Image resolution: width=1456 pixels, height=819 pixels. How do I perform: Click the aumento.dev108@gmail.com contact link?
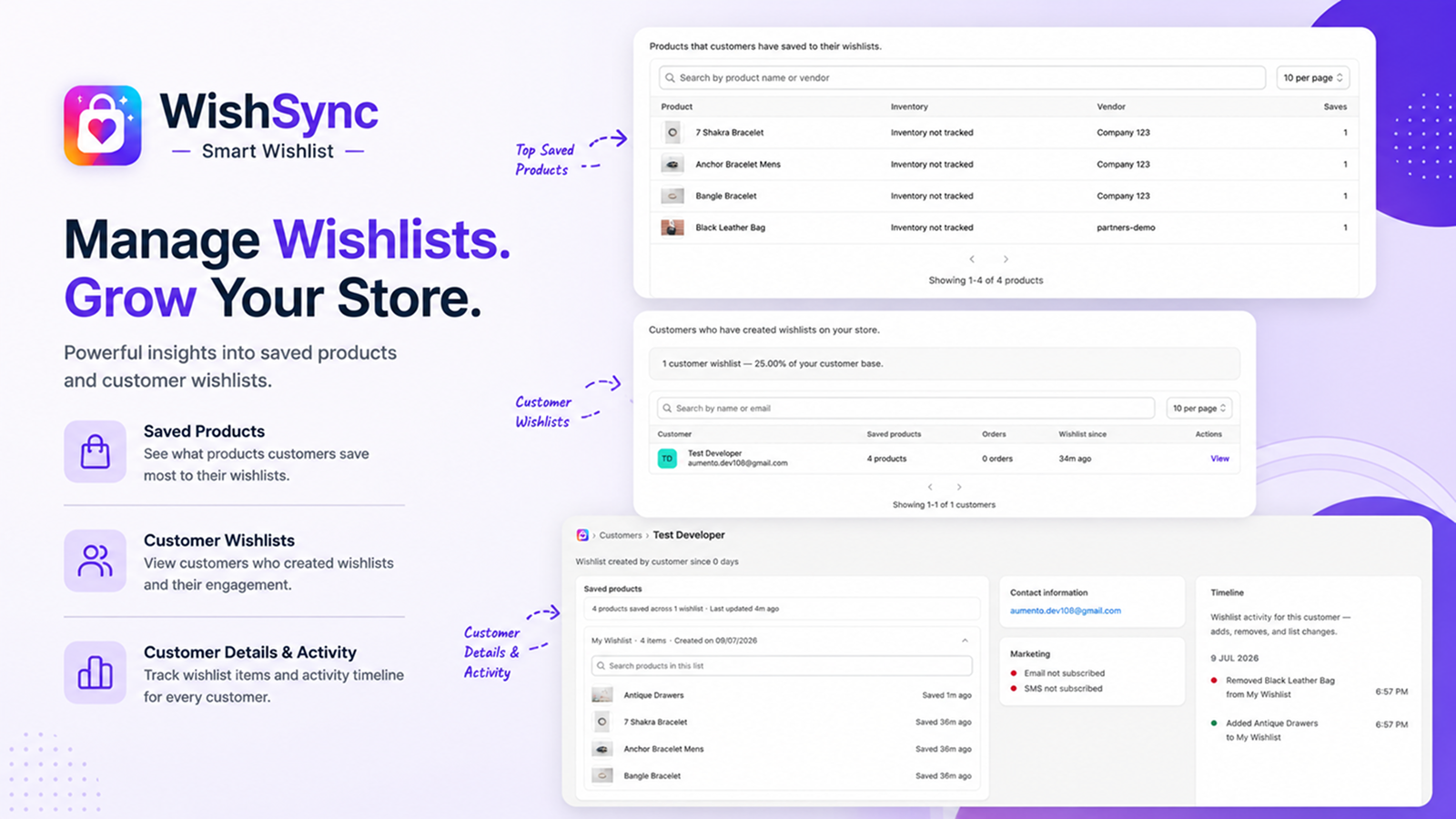(1066, 611)
